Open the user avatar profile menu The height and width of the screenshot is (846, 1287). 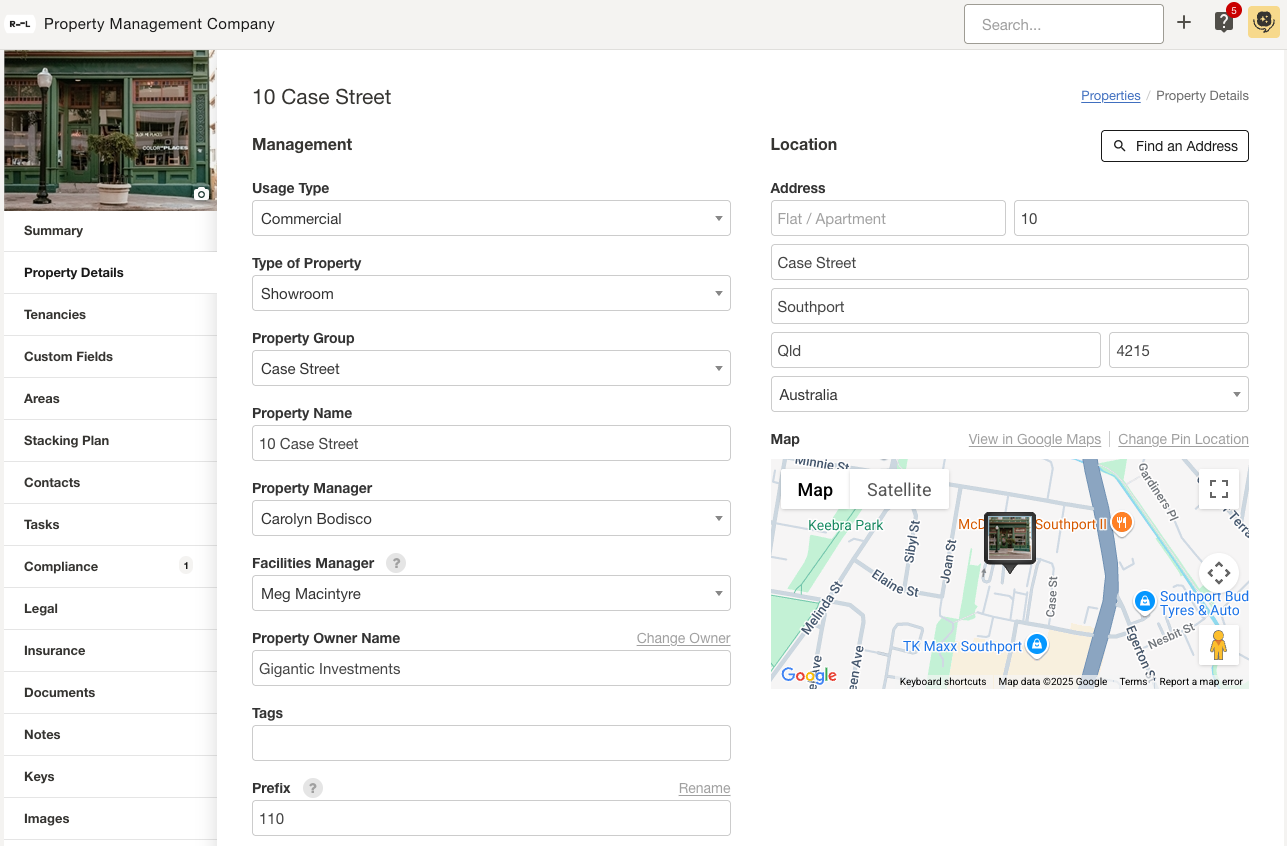[x=1263, y=23]
